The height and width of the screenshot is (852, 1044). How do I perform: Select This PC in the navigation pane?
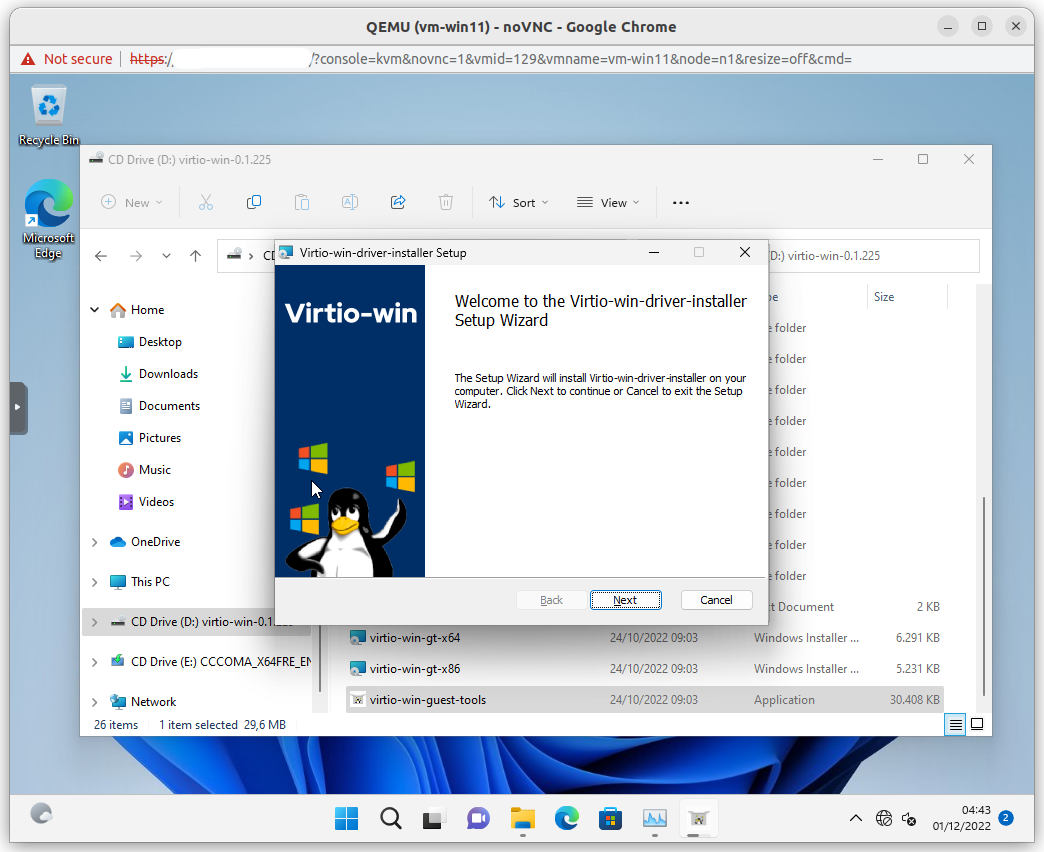click(x=150, y=582)
